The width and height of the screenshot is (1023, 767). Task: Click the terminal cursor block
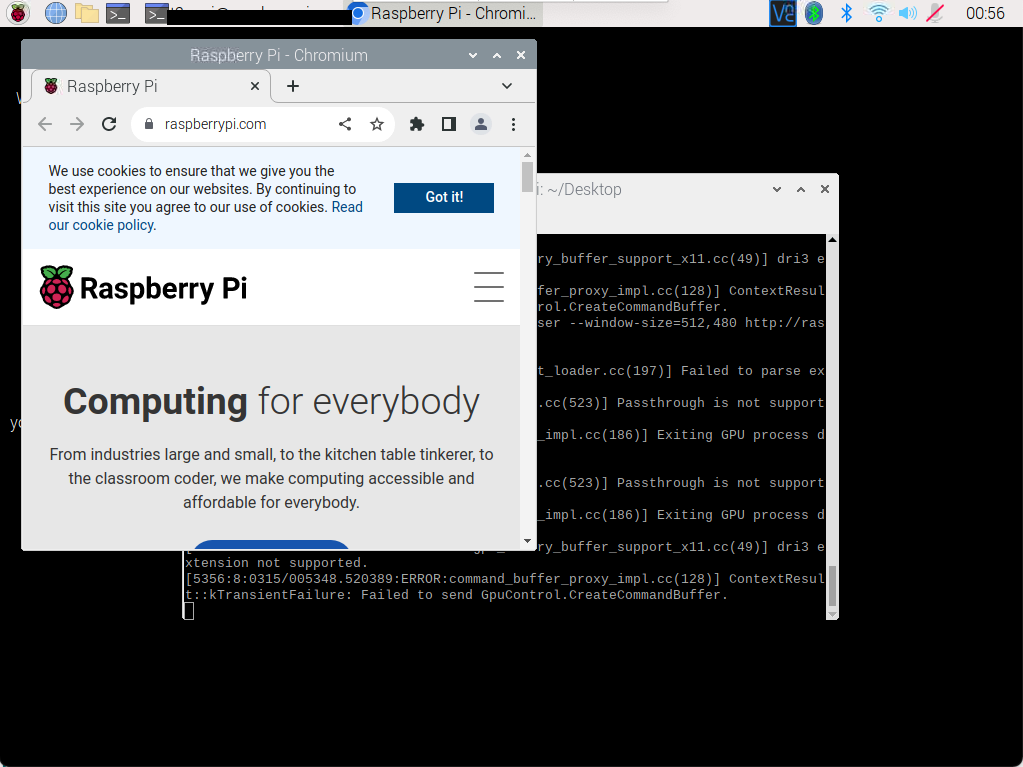click(189, 610)
